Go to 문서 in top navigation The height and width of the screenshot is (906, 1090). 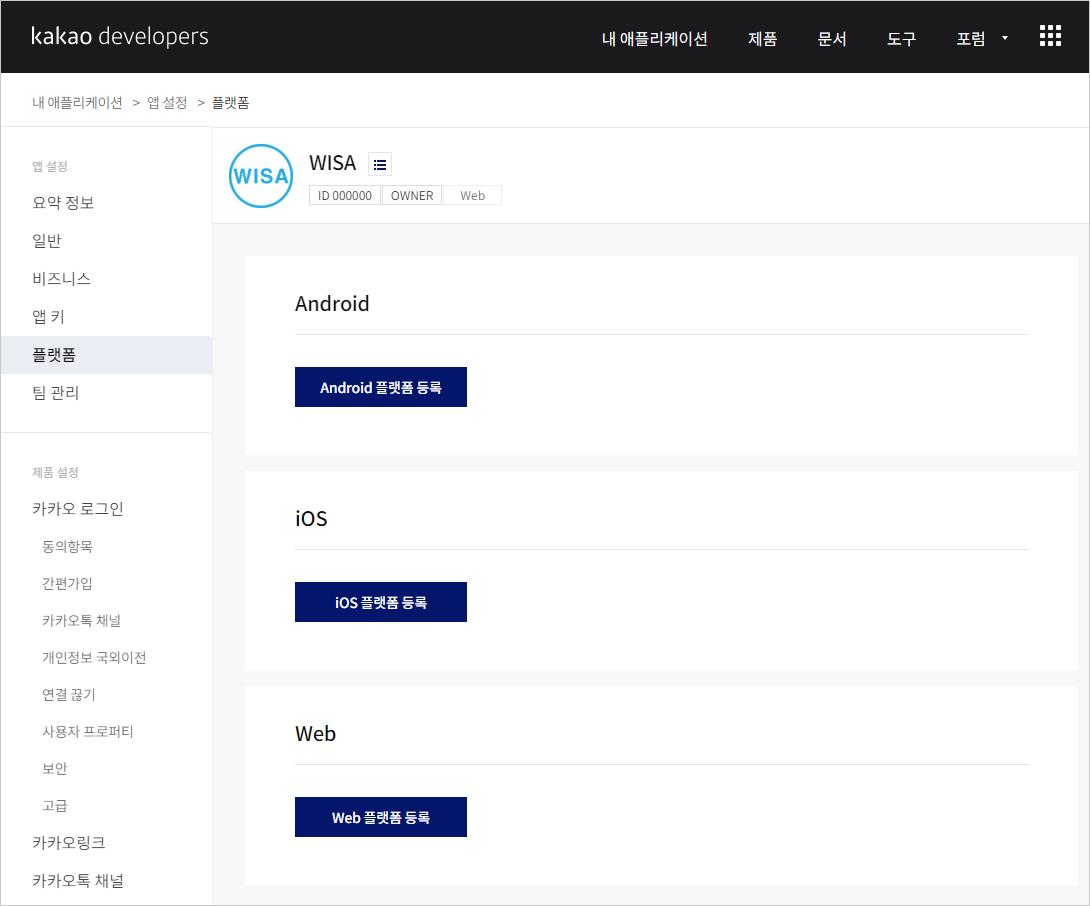click(x=832, y=39)
